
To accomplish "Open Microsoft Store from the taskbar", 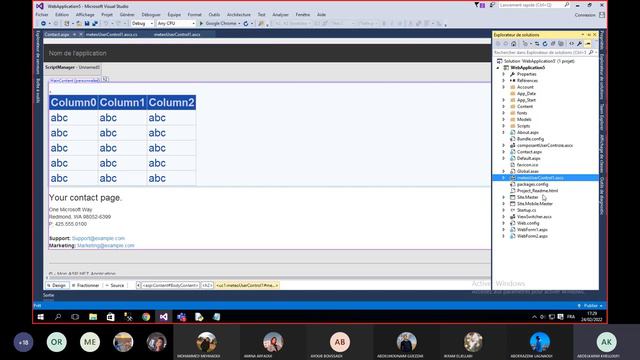I will click(x=111, y=317).
